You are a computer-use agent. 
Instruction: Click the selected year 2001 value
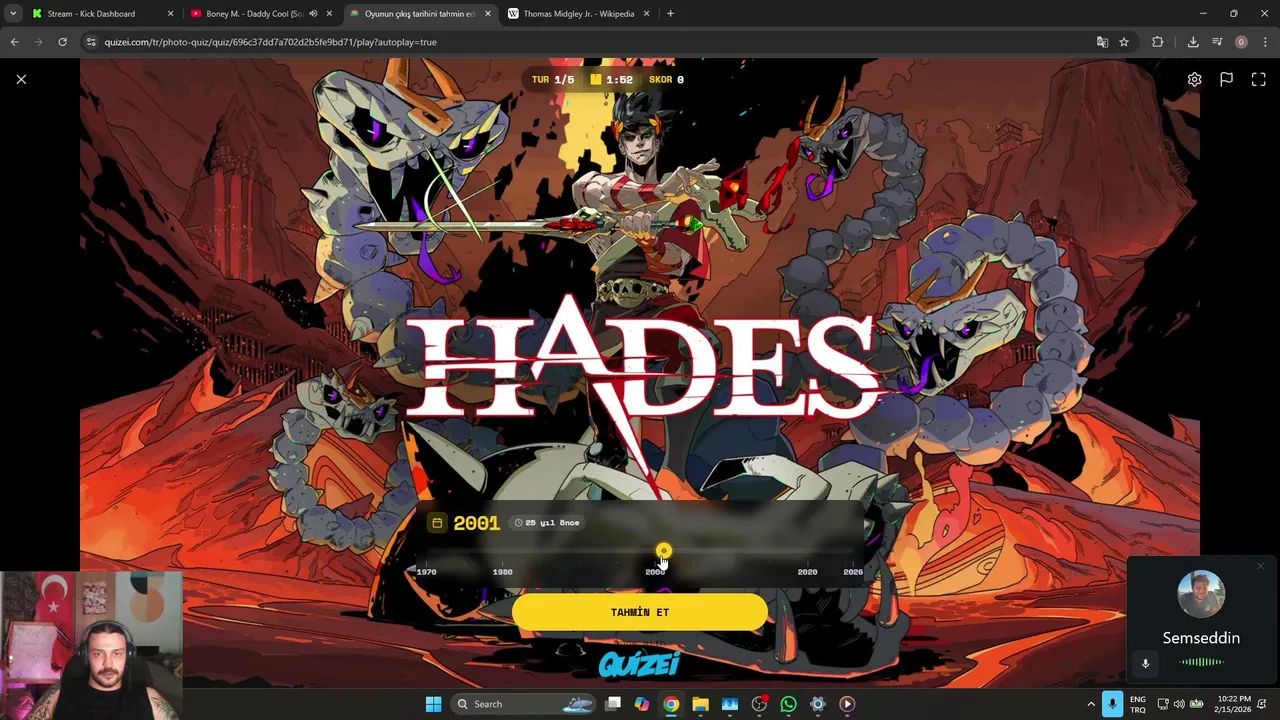tap(476, 523)
